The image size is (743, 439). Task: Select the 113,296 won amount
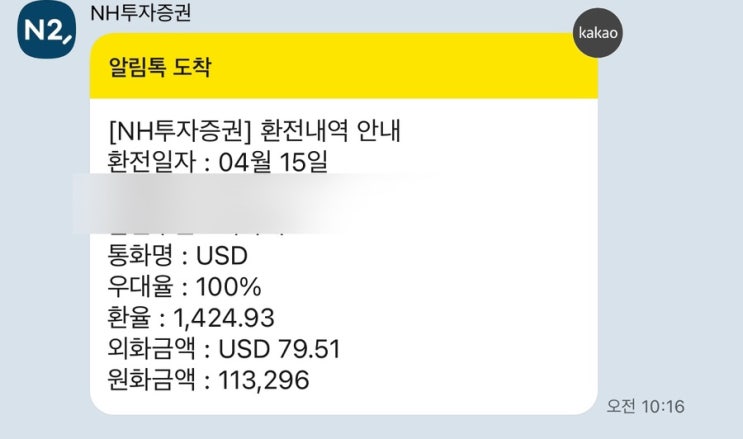pyautogui.click(x=260, y=381)
